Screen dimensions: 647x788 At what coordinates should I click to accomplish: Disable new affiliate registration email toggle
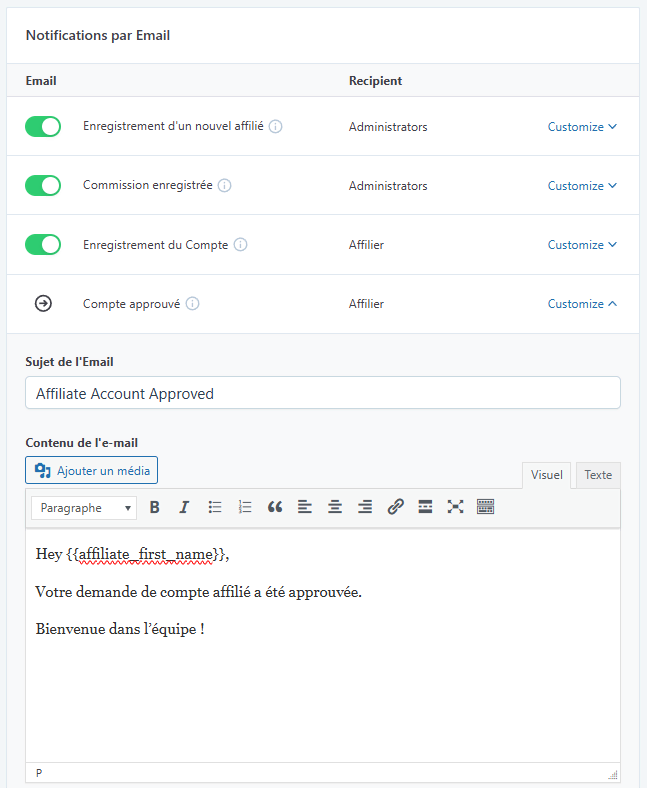(x=43, y=127)
